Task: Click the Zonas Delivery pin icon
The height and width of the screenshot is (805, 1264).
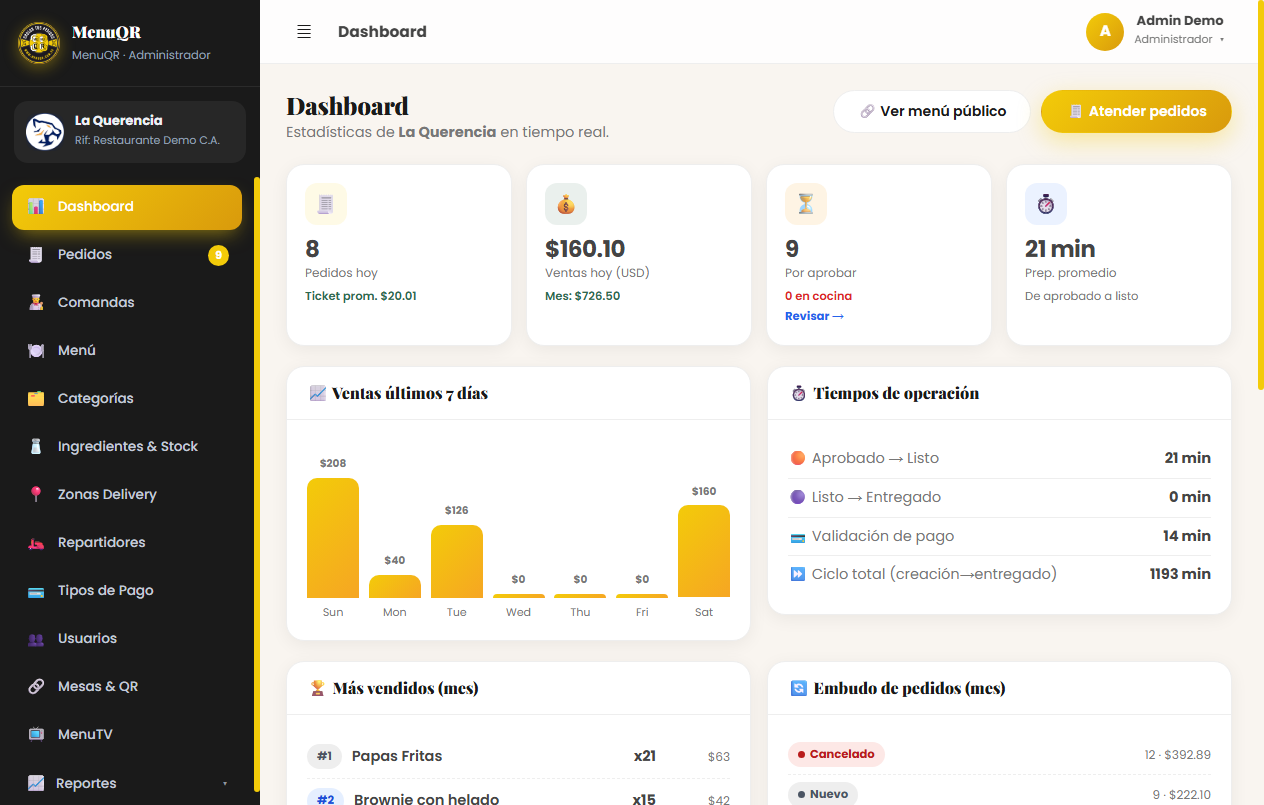Action: coord(36,494)
